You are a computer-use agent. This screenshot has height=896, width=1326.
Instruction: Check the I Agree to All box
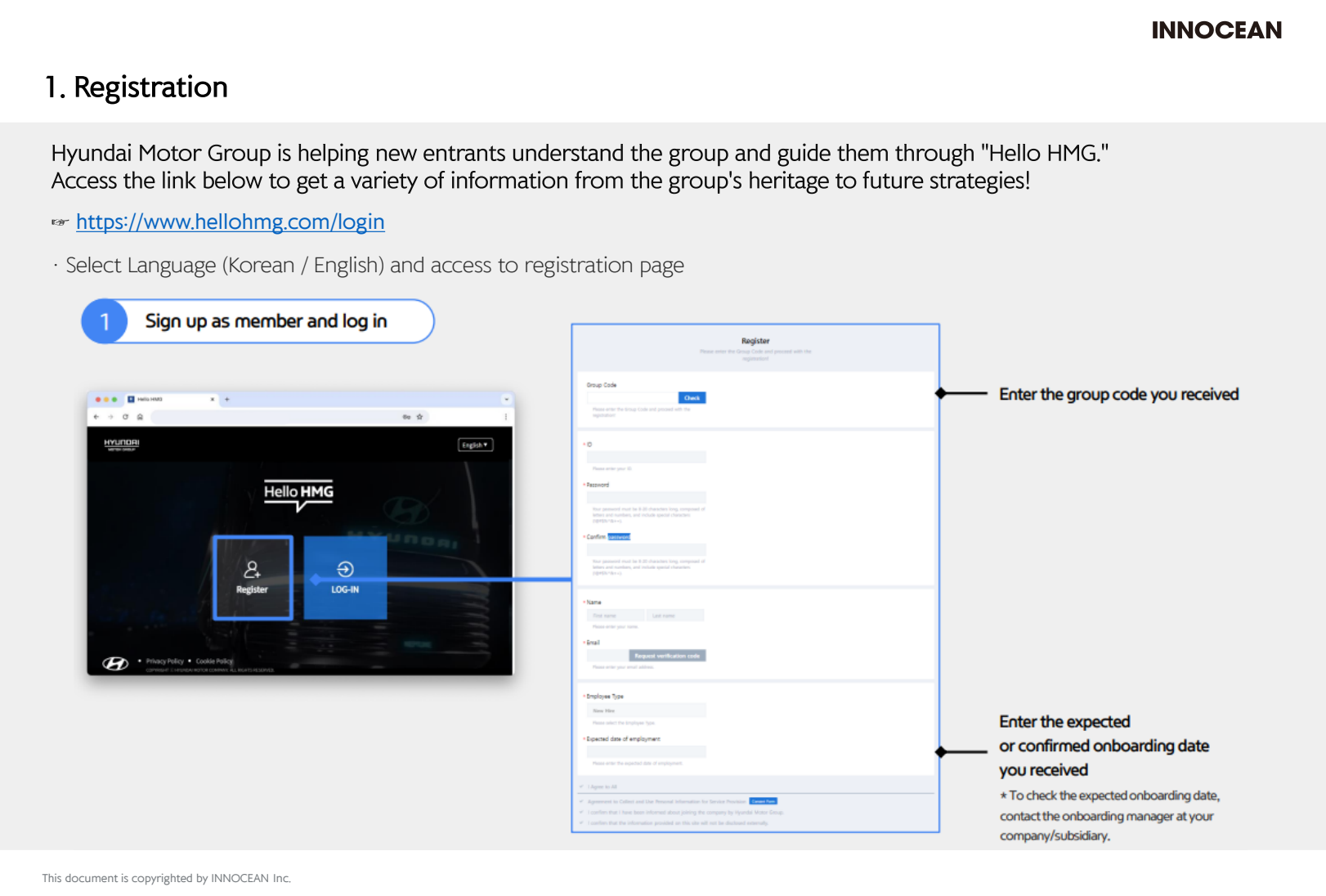[582, 786]
